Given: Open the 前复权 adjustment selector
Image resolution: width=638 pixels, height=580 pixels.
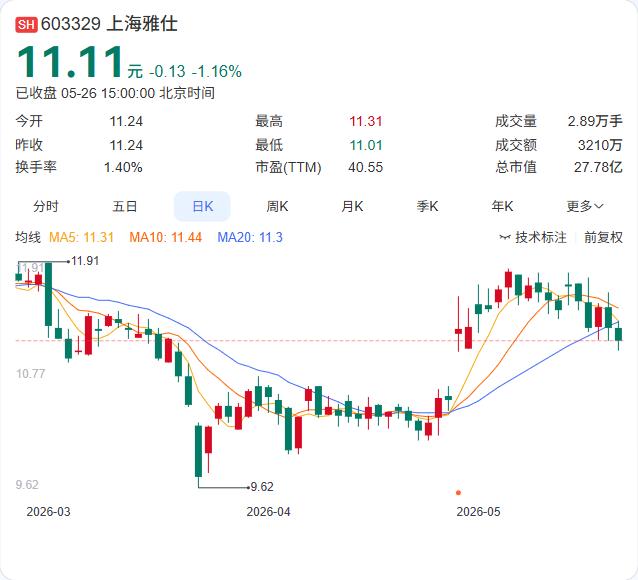Looking at the screenshot, I should pyautogui.click(x=603, y=237).
